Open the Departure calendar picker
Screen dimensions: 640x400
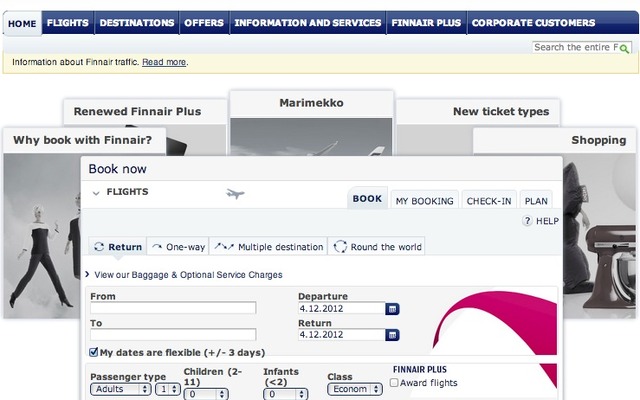point(392,309)
